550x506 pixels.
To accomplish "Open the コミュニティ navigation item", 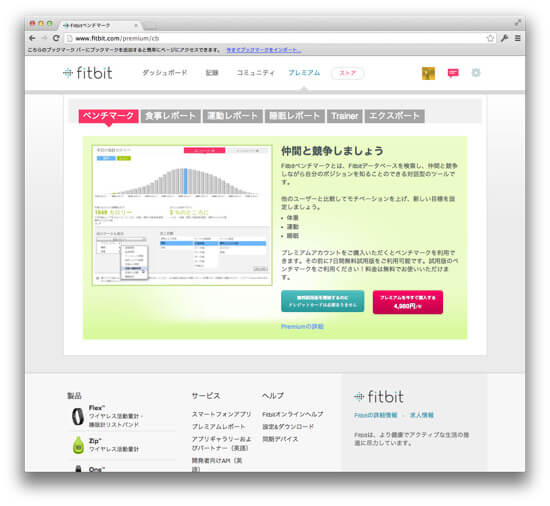I will [255, 73].
